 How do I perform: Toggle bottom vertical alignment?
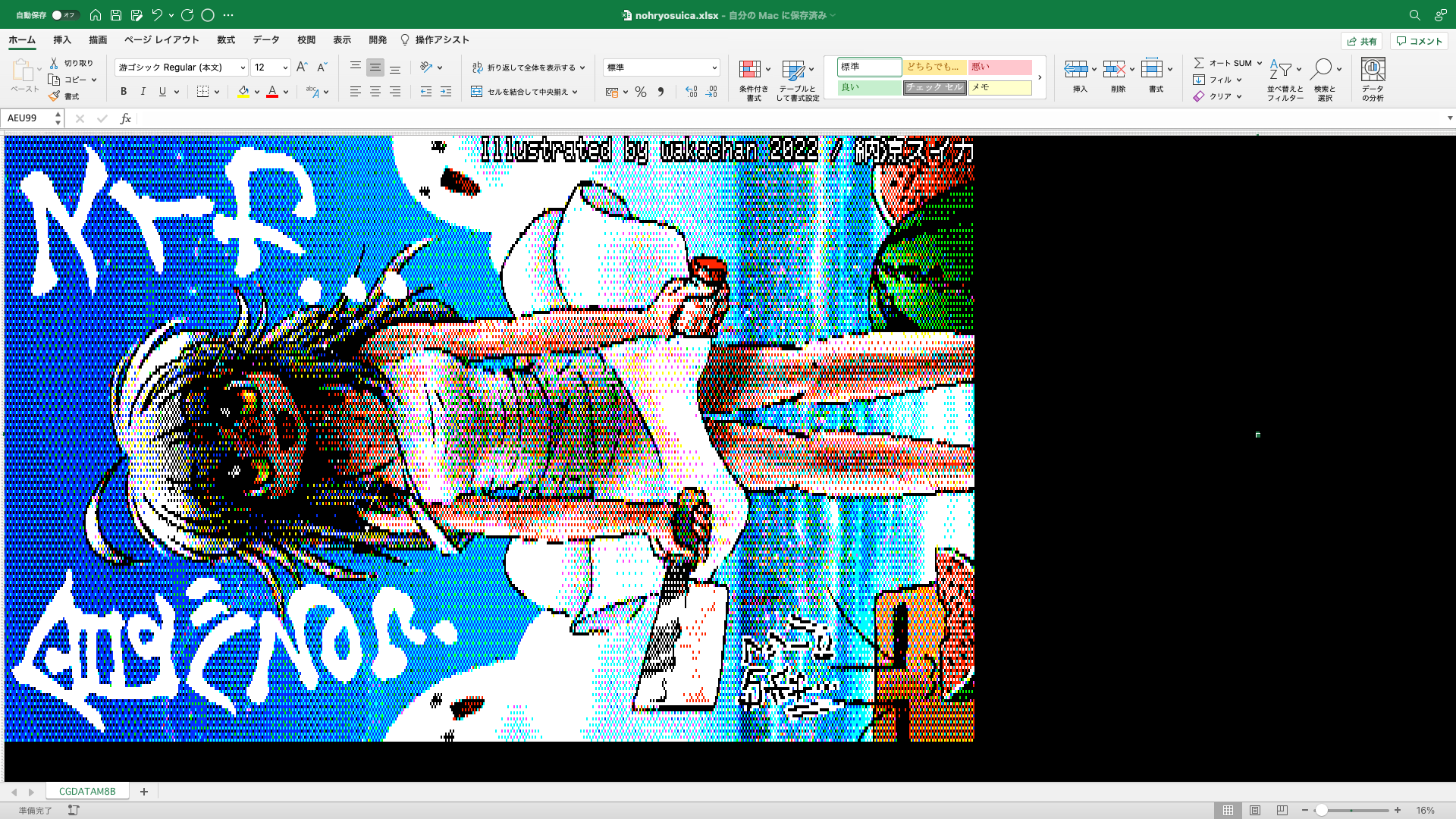point(395,67)
